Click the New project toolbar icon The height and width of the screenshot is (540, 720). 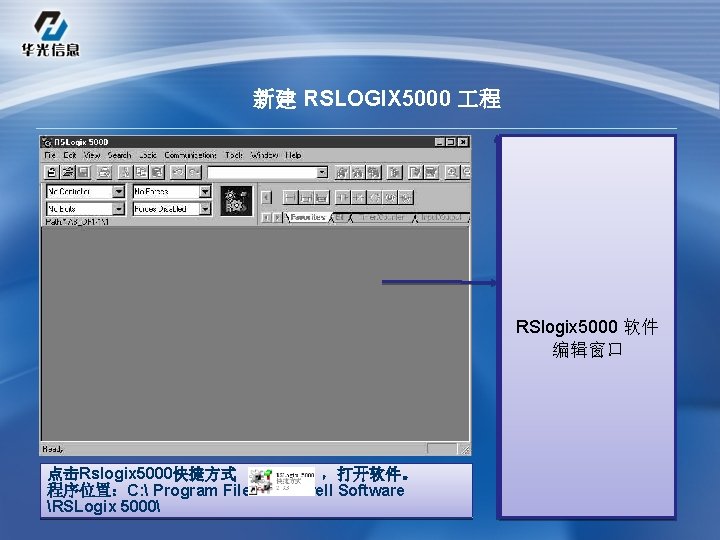point(52,172)
